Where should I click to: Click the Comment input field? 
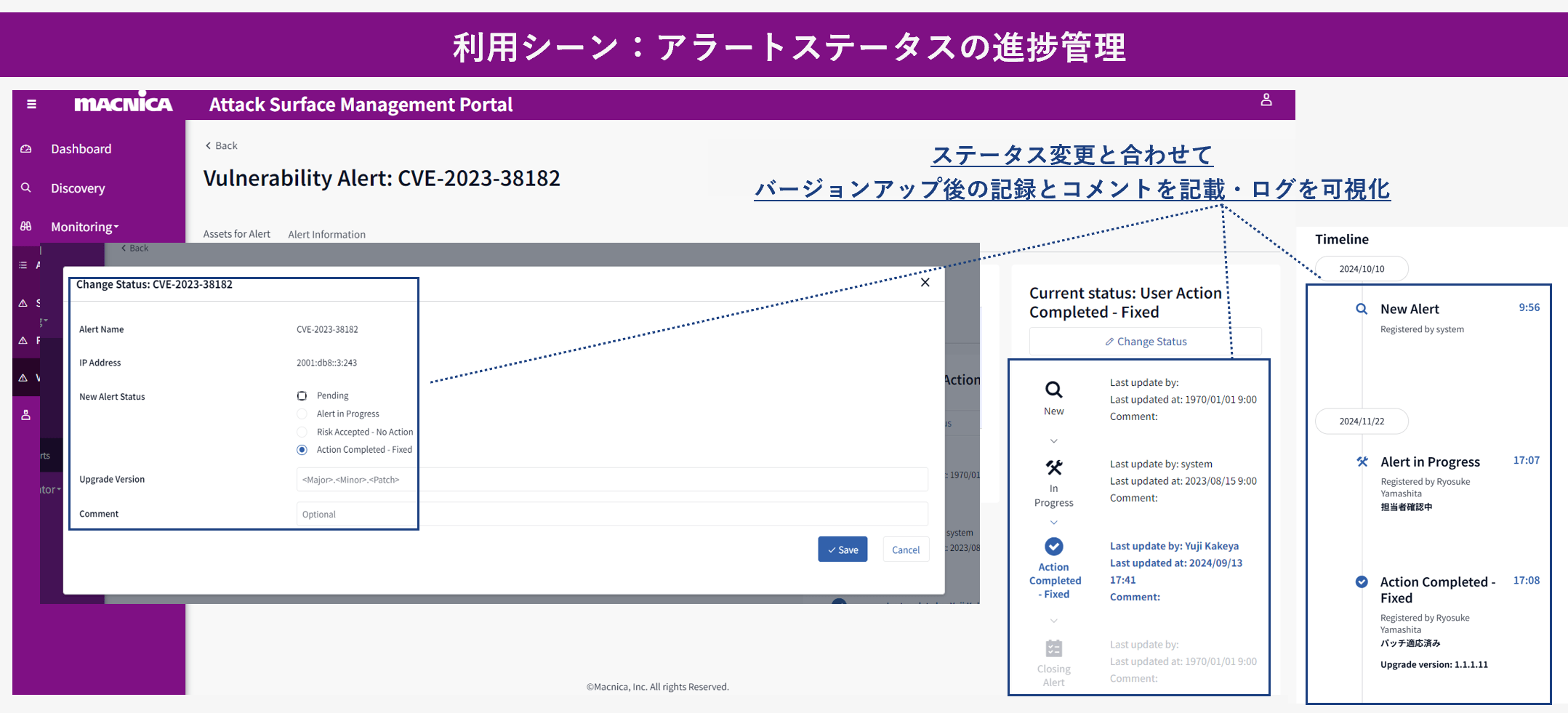[x=611, y=514]
